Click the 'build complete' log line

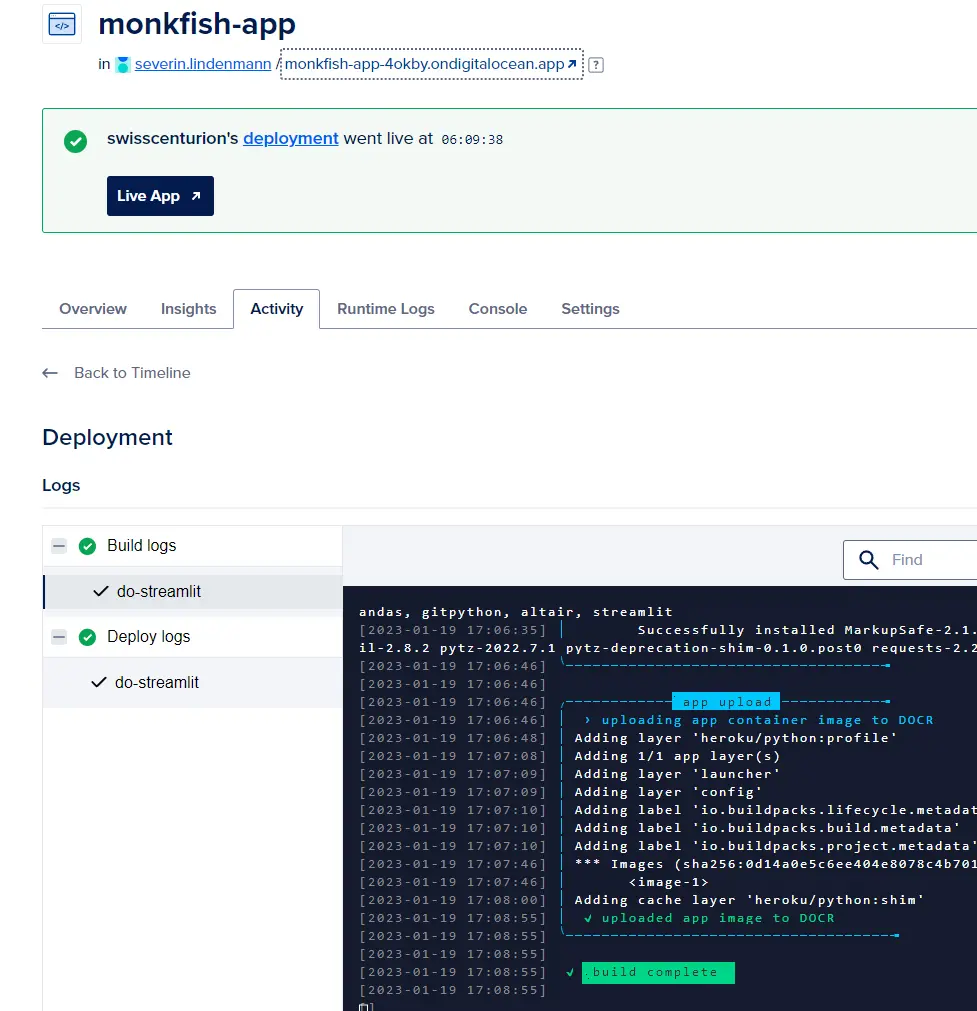(x=658, y=972)
